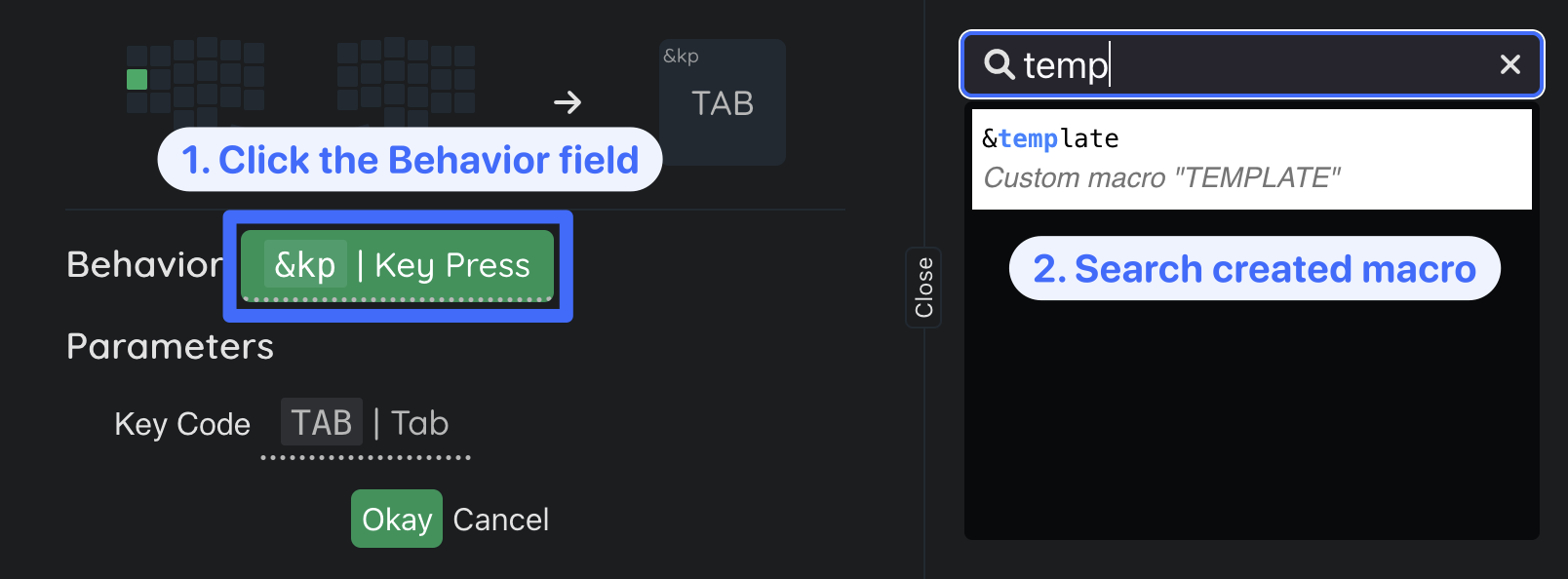Open the &kp Key Press behavior field

[397, 265]
